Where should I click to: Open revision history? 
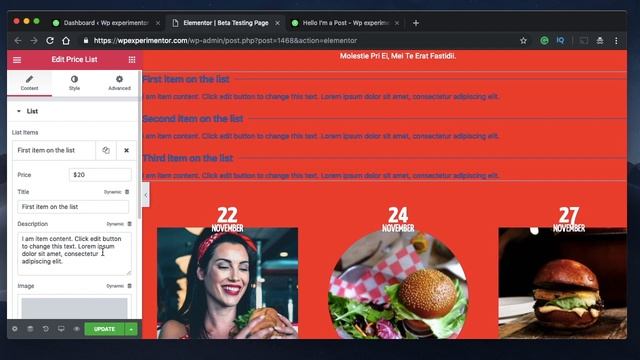[x=46, y=329]
